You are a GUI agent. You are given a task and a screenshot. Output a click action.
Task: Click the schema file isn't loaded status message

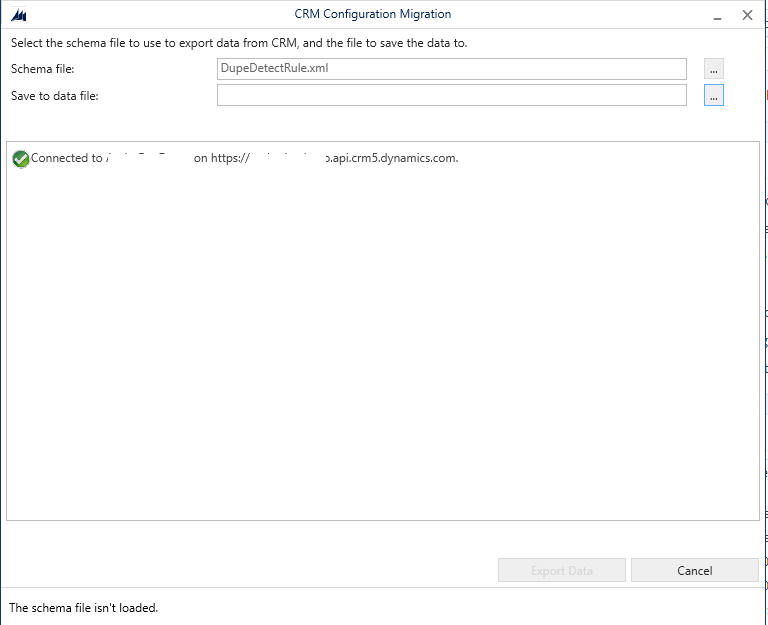click(x=84, y=607)
